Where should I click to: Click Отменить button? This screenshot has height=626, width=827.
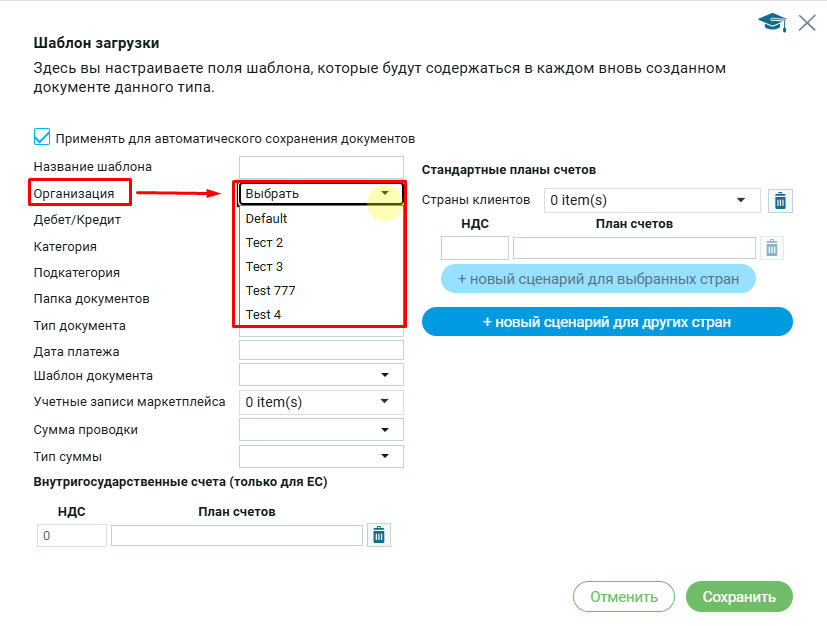623,597
